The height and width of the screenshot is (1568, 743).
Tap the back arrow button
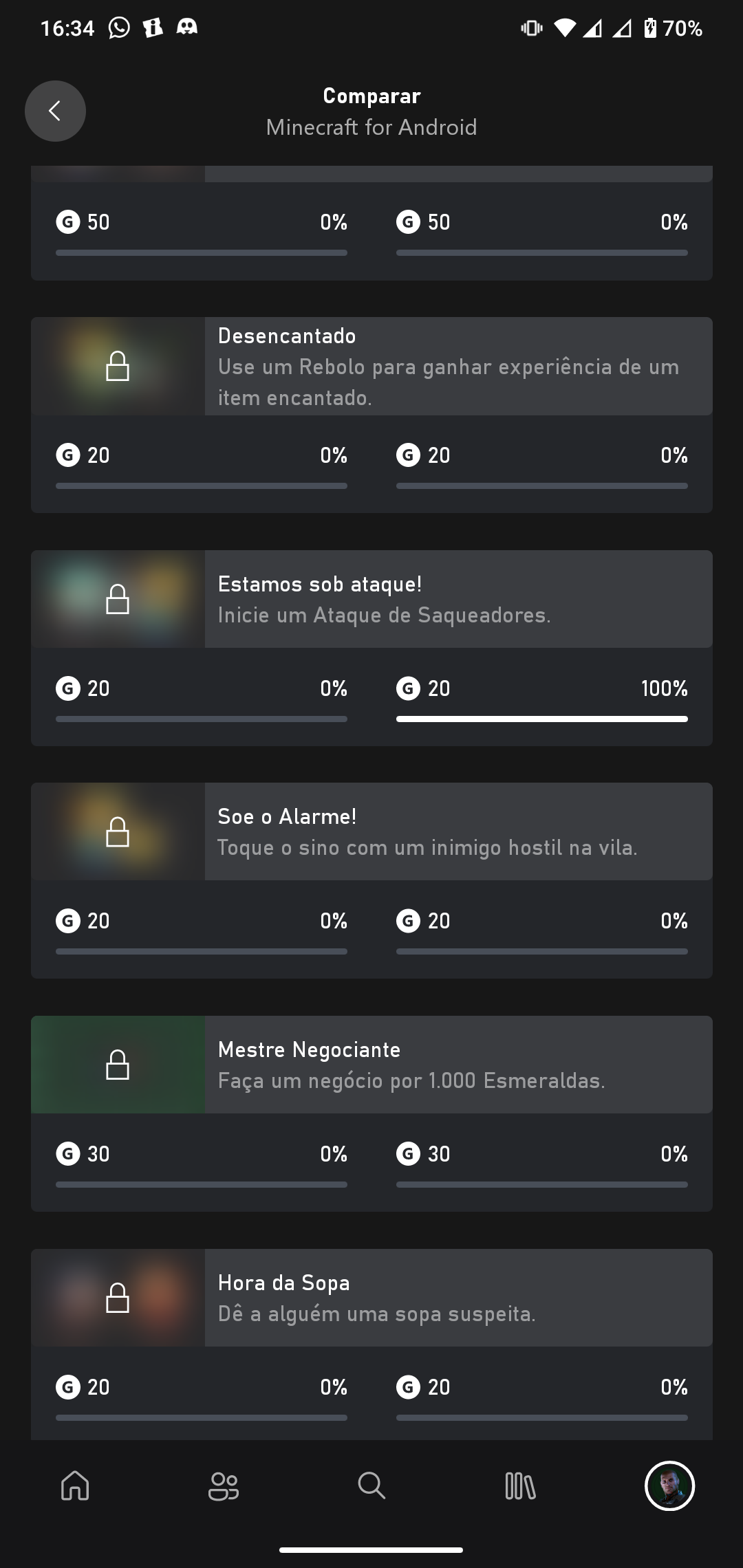(x=55, y=111)
